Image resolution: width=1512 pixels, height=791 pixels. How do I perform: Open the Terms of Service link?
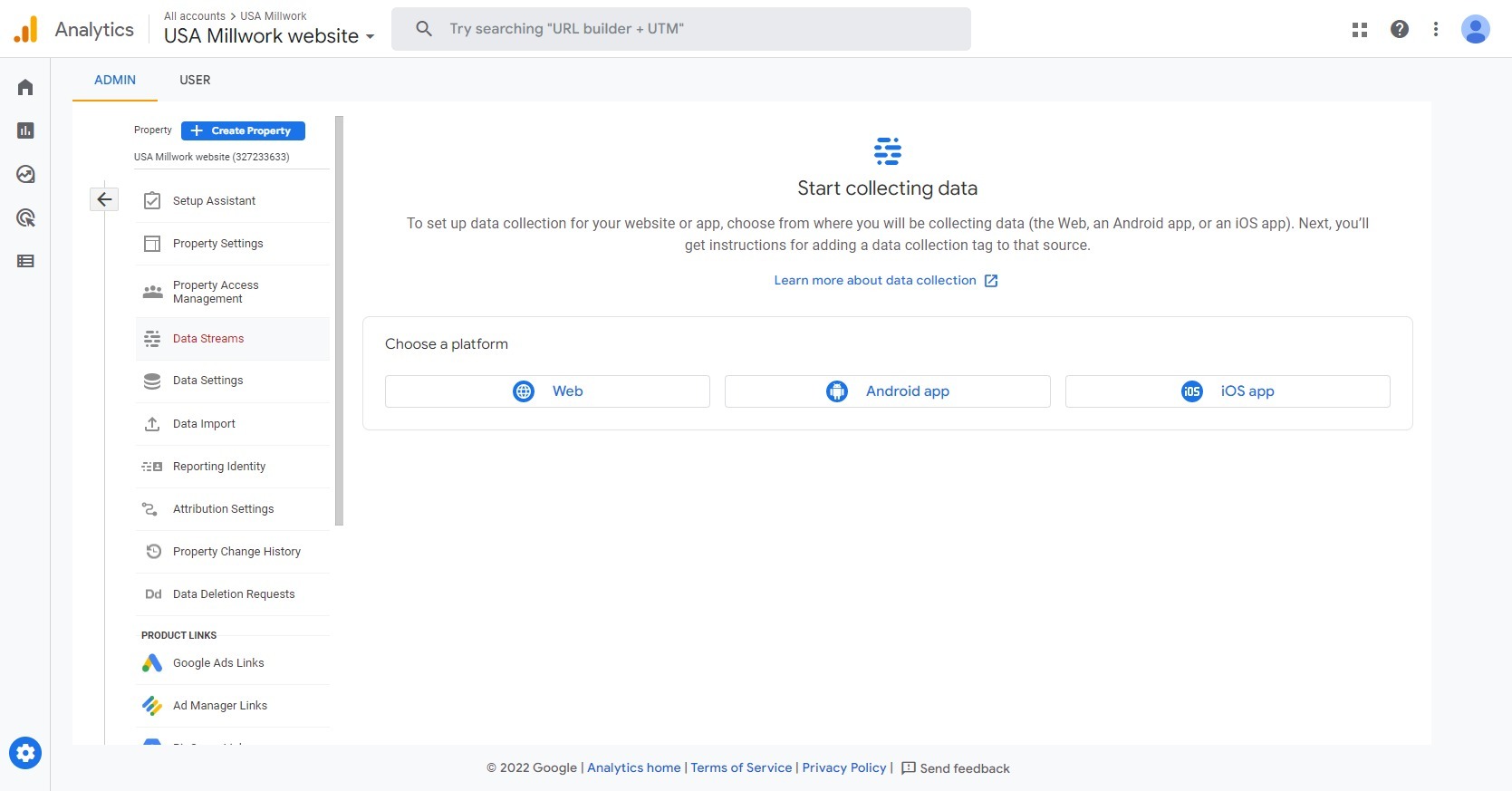coord(741,767)
